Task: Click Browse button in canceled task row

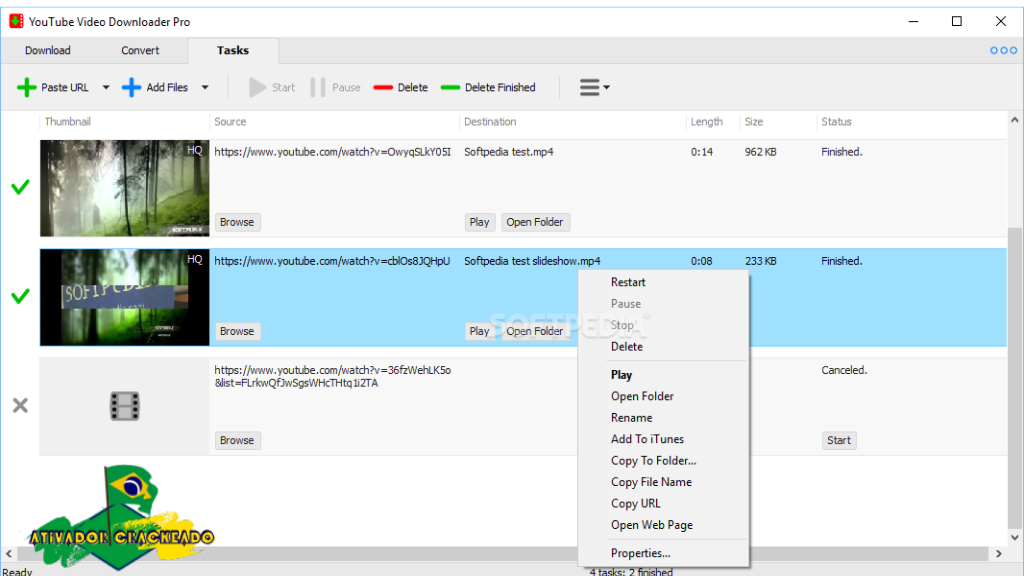Action: tap(237, 440)
